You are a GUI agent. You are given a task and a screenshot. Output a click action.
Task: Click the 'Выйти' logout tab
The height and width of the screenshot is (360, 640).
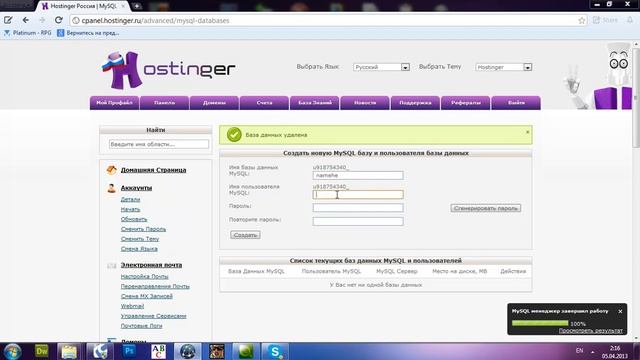516,103
